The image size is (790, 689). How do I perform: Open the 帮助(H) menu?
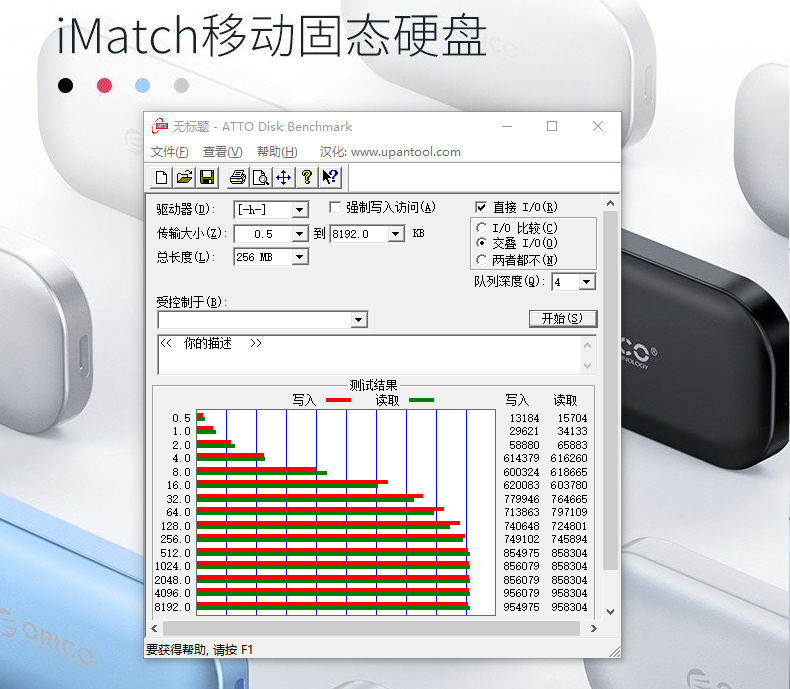(x=277, y=152)
